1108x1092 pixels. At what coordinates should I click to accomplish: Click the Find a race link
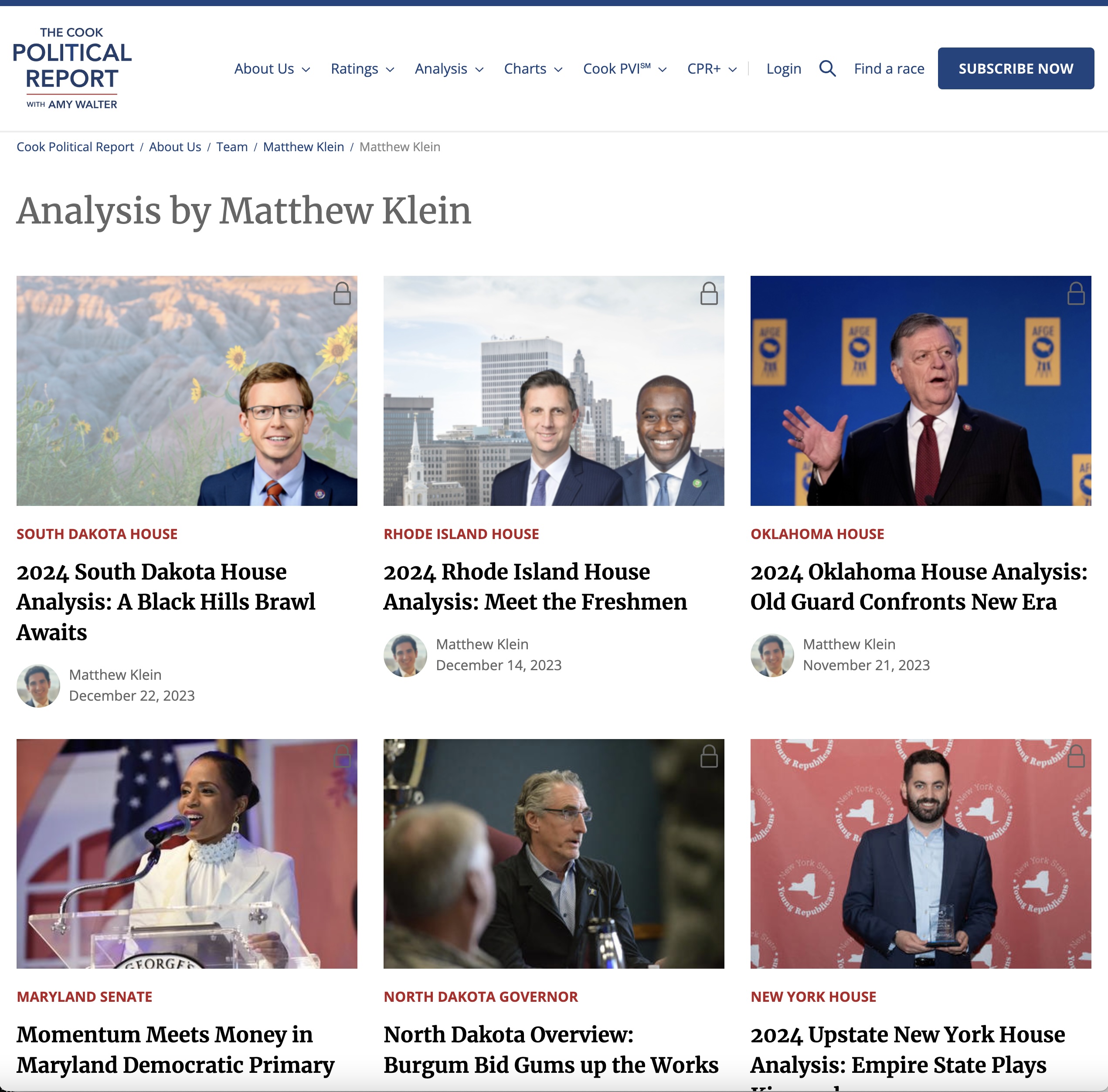click(889, 69)
